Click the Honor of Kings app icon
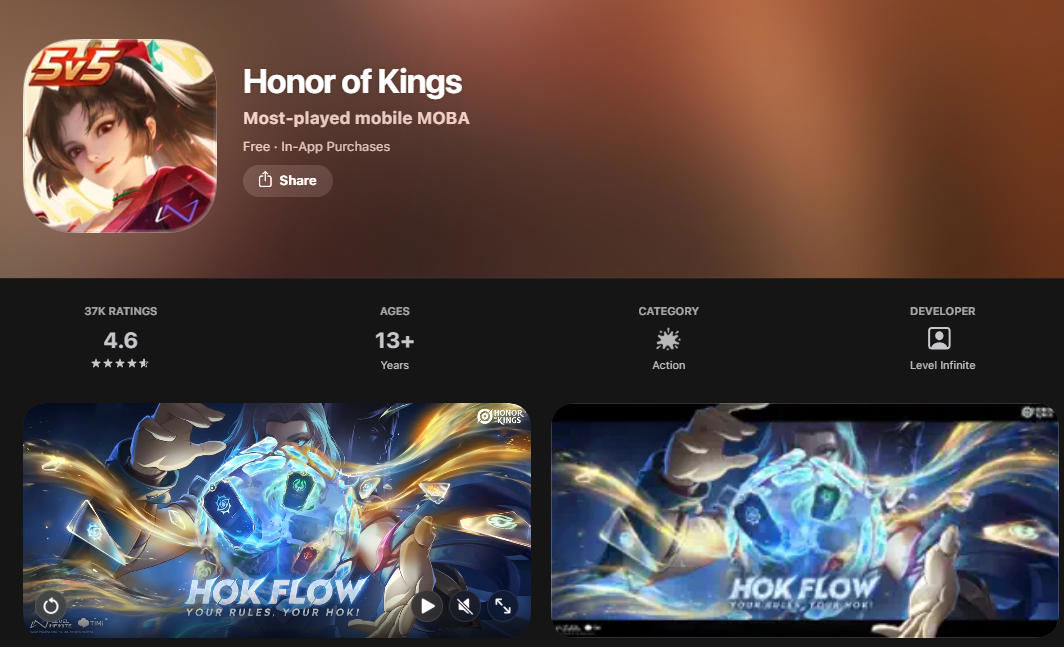1064x647 pixels. [120, 135]
